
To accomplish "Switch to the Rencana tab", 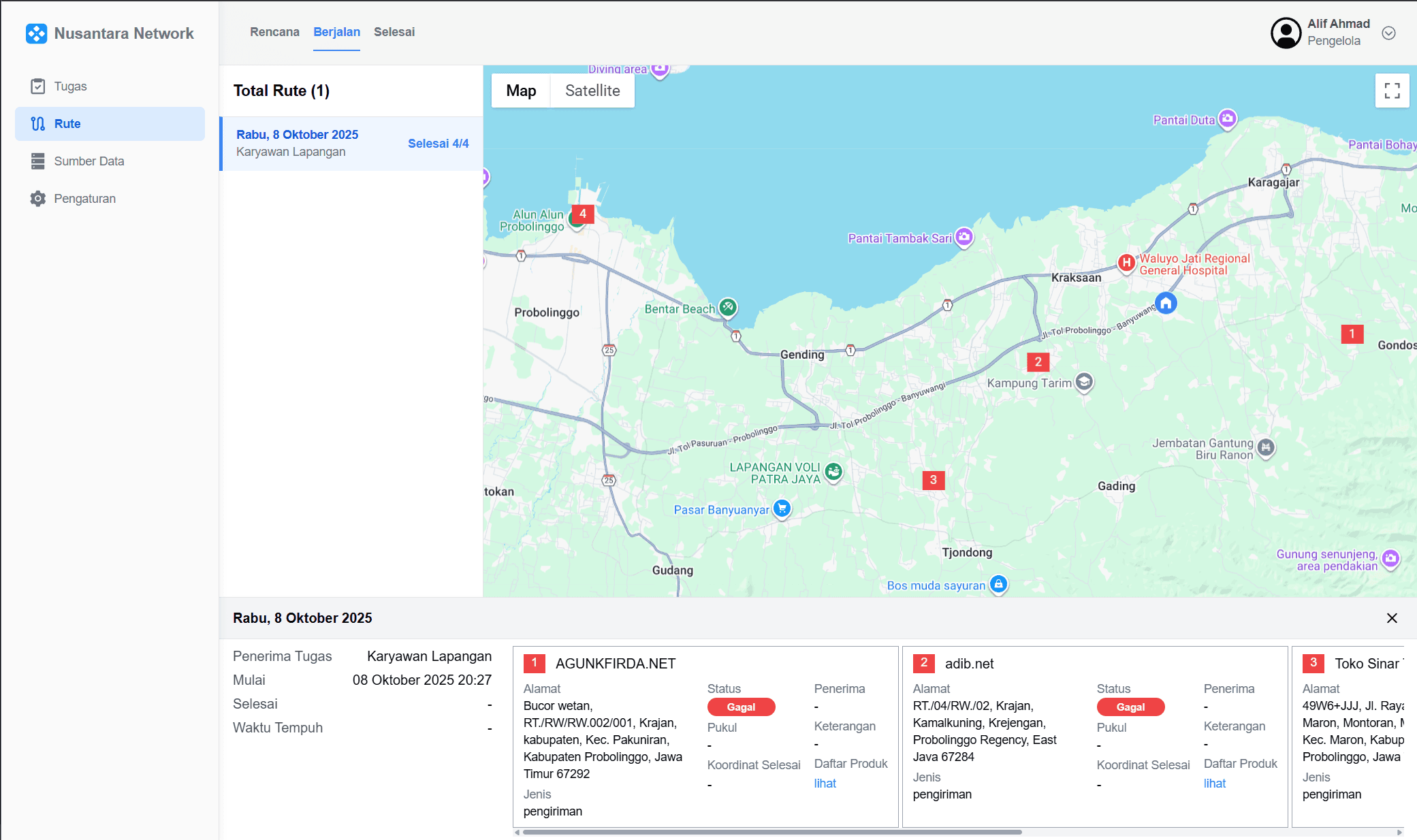I will click(x=274, y=32).
